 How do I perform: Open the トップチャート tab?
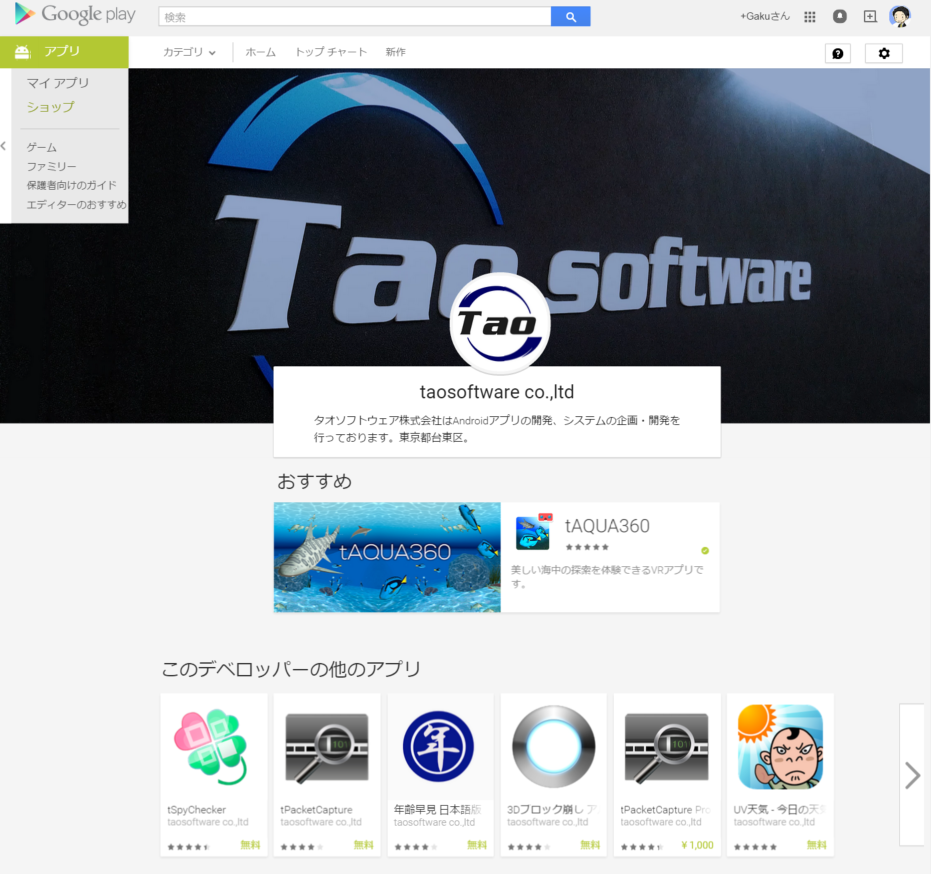click(331, 52)
